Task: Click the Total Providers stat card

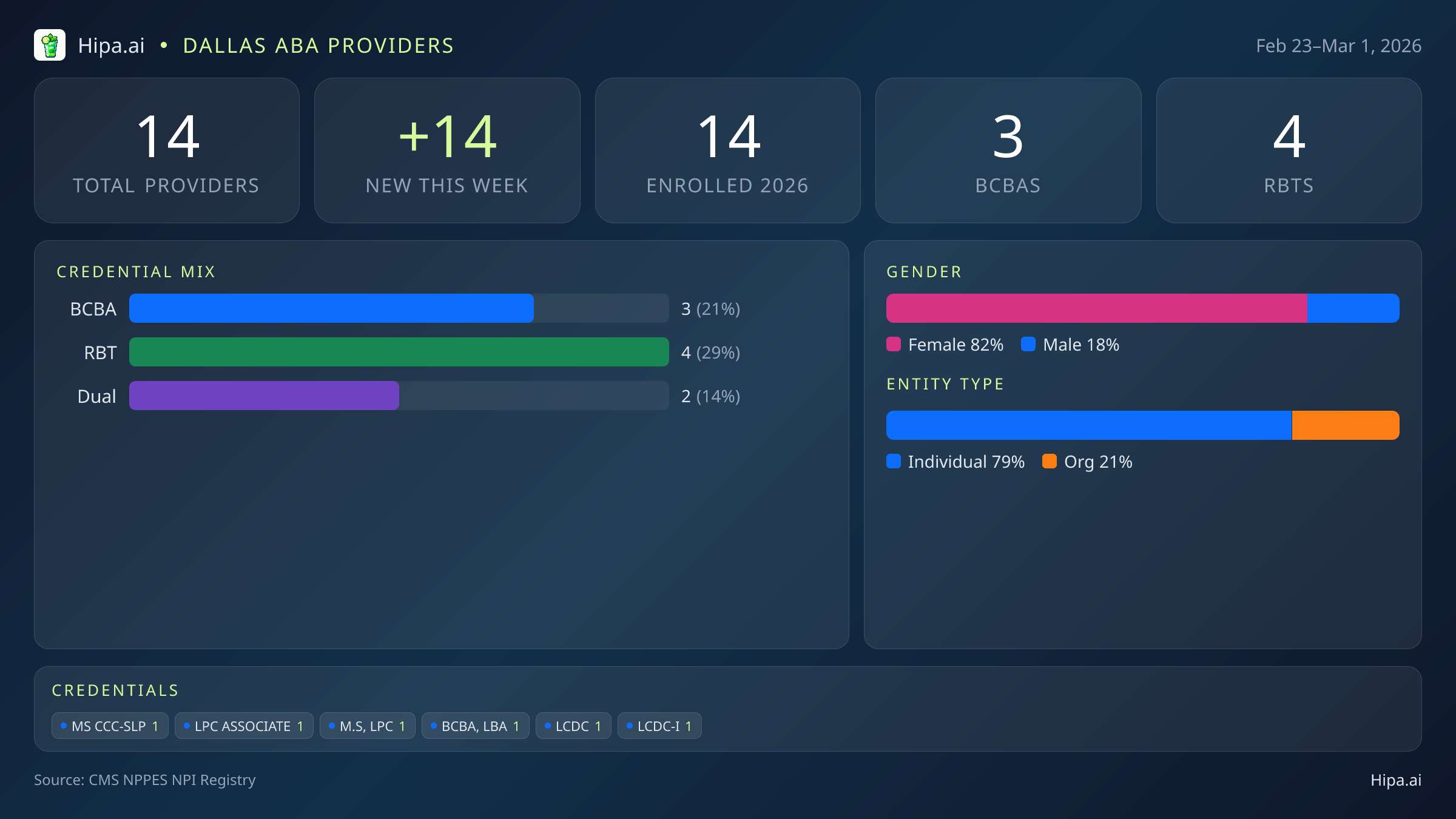Action: (x=167, y=150)
